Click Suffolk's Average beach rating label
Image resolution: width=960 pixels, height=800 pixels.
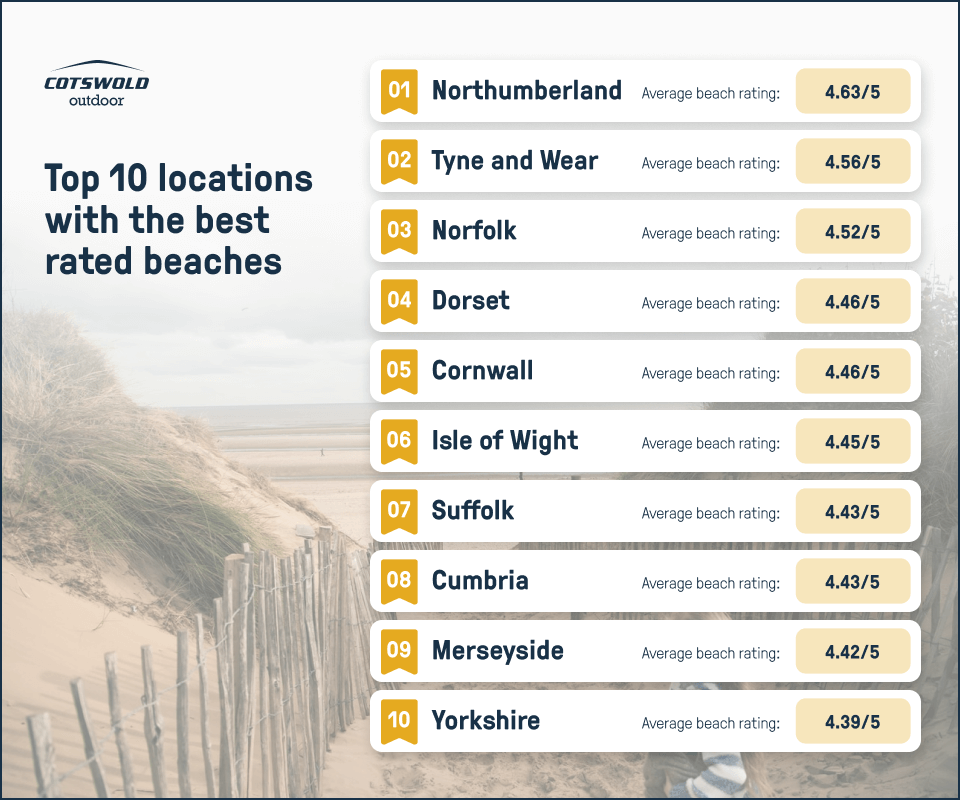click(x=711, y=513)
